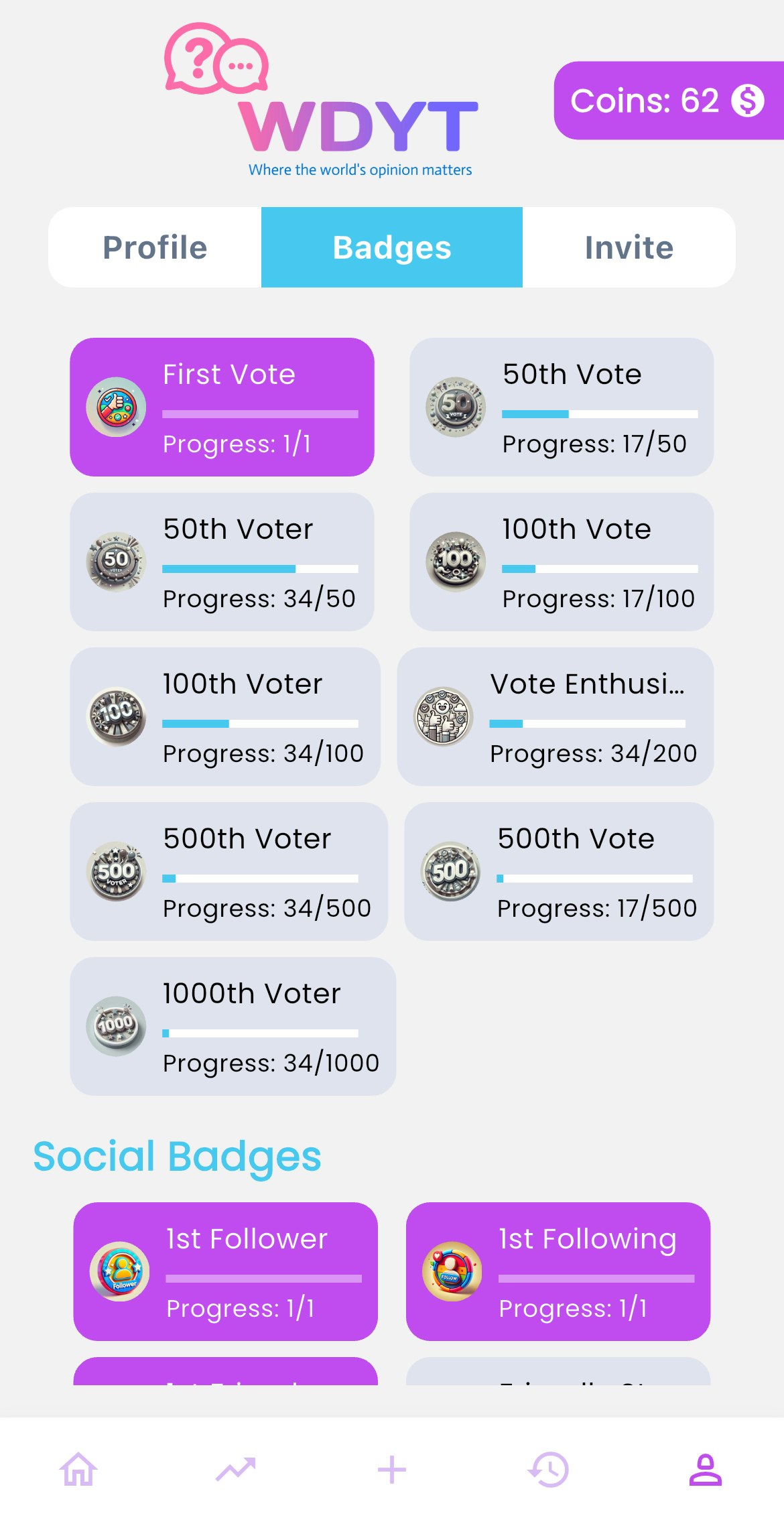Click the First Vote badge medal icon

(x=116, y=407)
